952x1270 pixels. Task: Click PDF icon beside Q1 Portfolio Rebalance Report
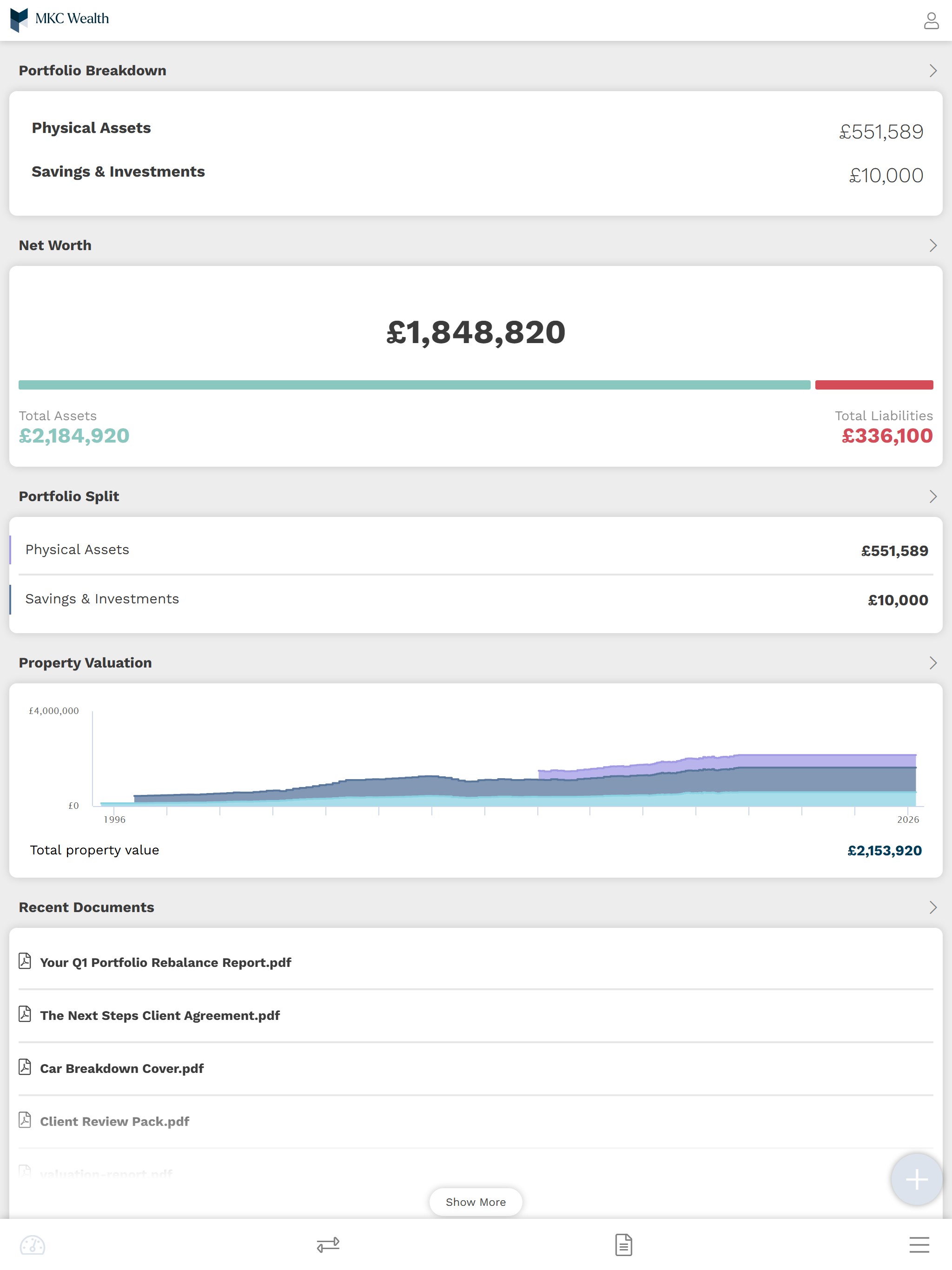25,961
